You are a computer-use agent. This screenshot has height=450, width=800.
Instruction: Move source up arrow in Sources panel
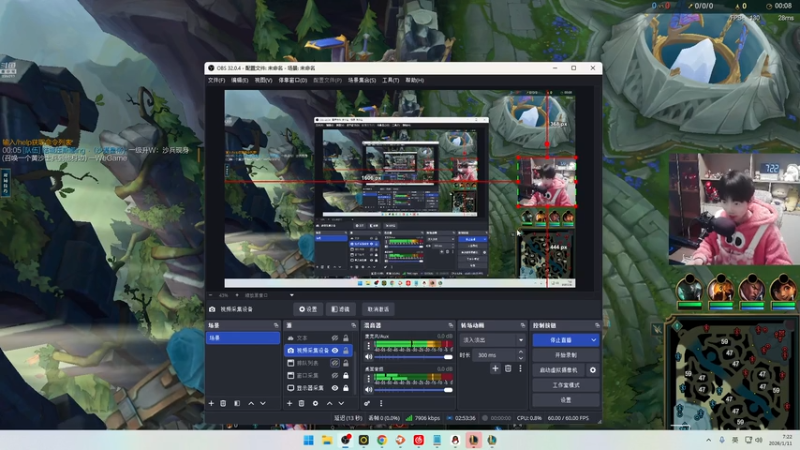point(330,403)
